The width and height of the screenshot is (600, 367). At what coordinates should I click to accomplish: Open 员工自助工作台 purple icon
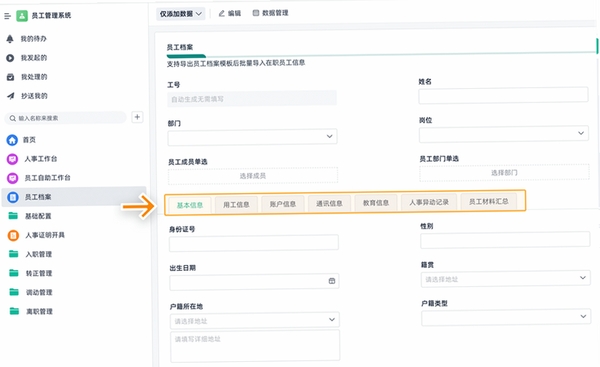tap(13, 178)
